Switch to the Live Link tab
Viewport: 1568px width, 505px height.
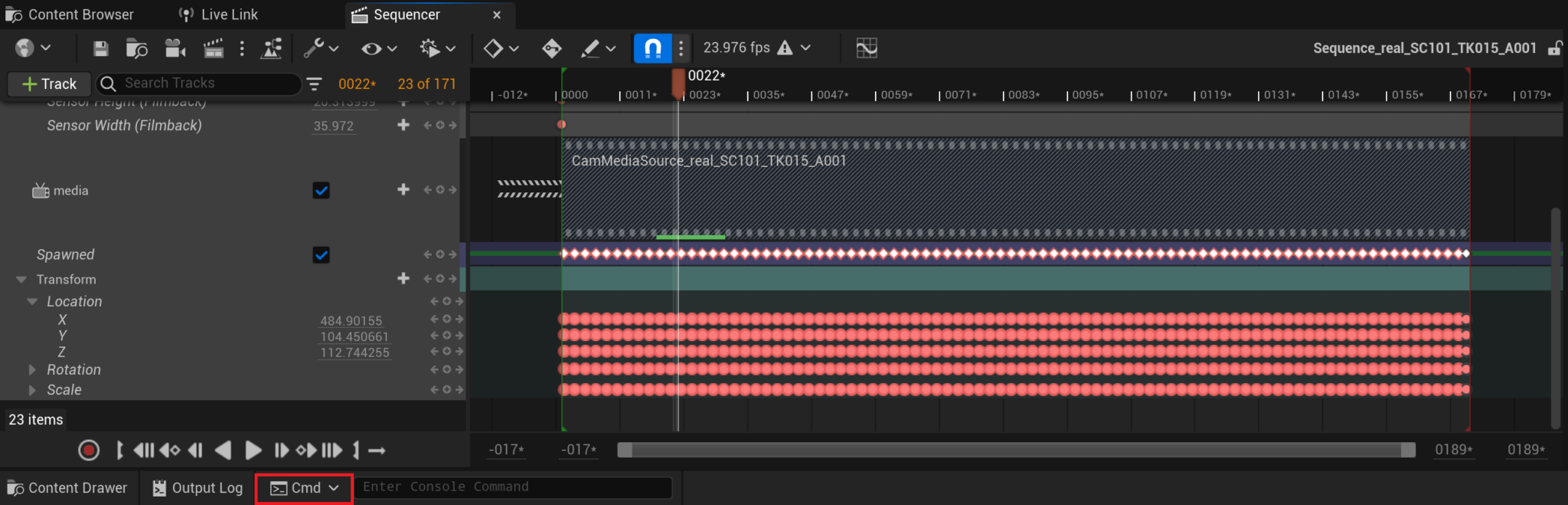(x=218, y=15)
